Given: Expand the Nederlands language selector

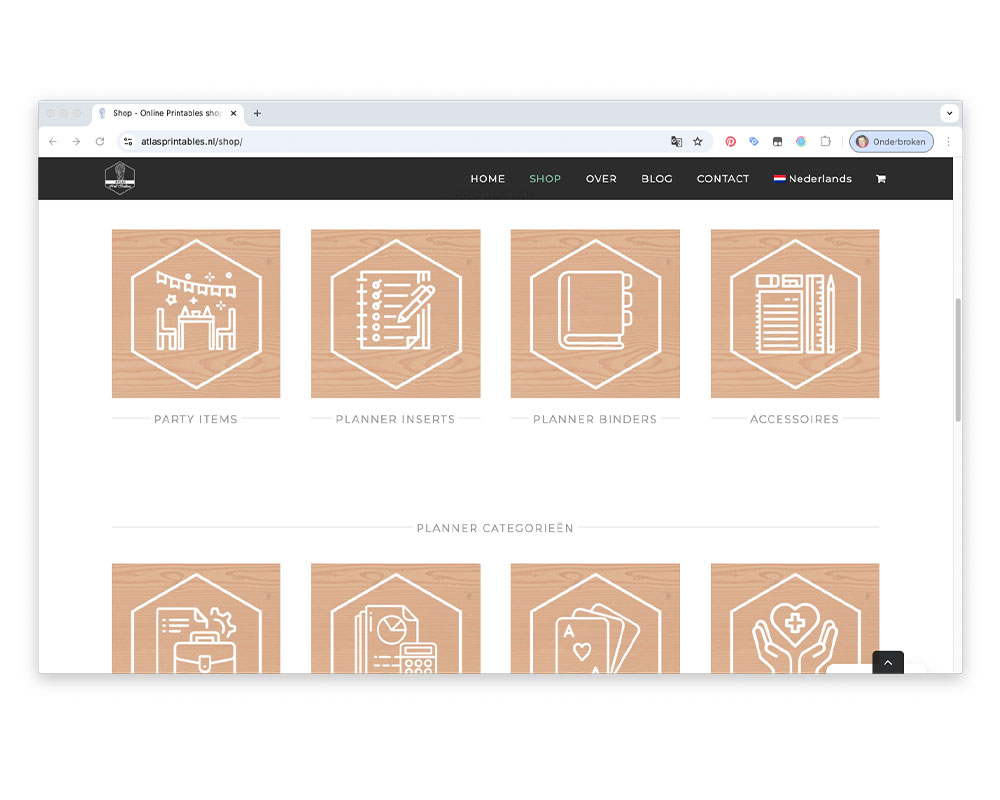Looking at the screenshot, I should (x=812, y=179).
